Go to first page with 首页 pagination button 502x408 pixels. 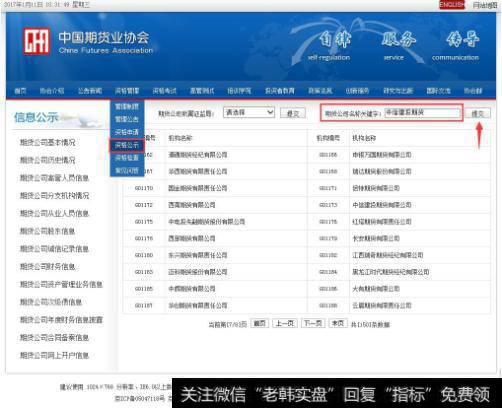point(259,323)
